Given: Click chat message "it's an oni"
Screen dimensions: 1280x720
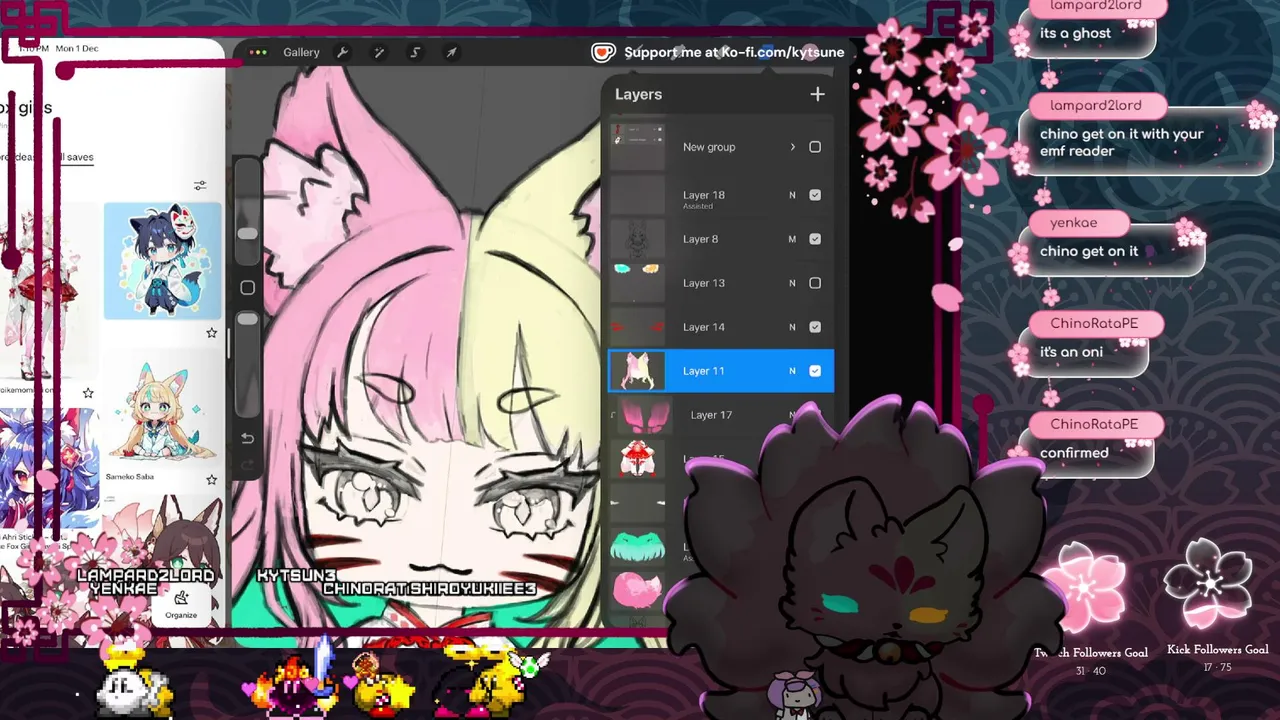Looking at the screenshot, I should pos(1071,352).
